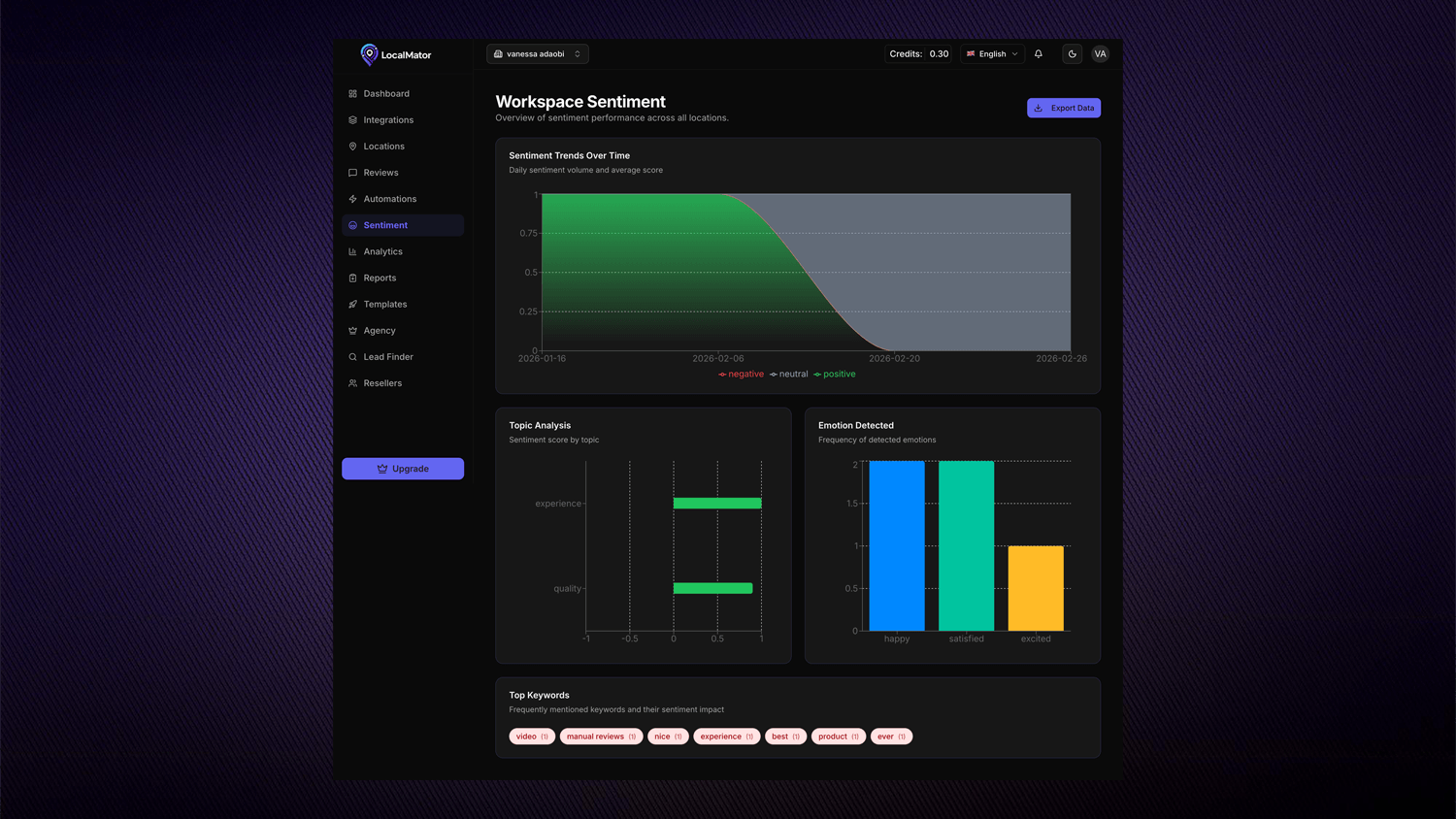Expand the English language dropdown
1456x819 pixels.
click(992, 54)
